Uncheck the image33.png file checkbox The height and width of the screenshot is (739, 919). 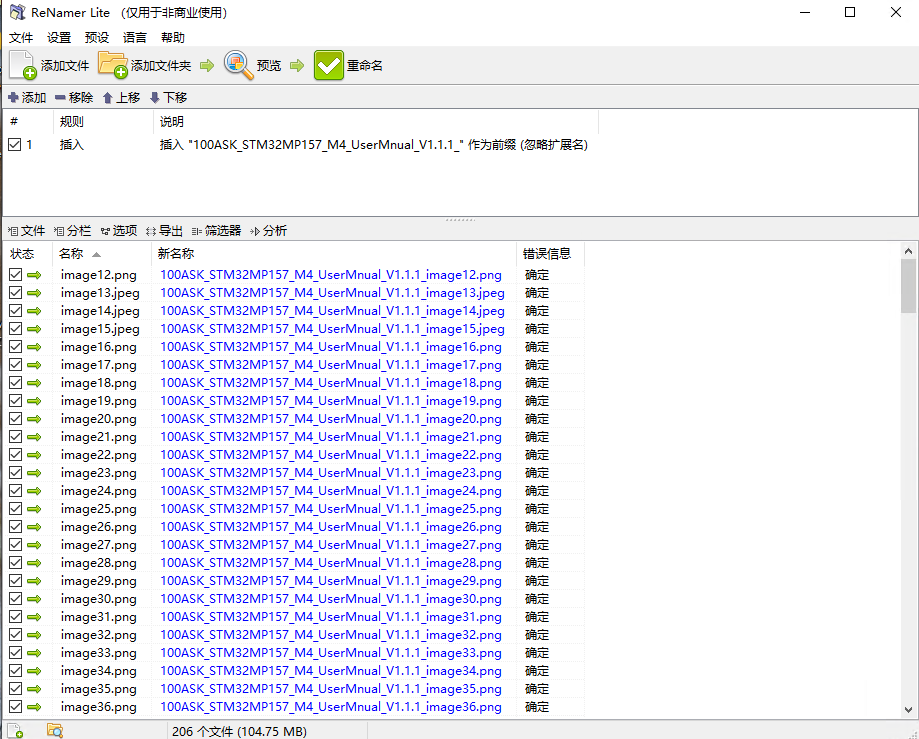pyautogui.click(x=15, y=652)
